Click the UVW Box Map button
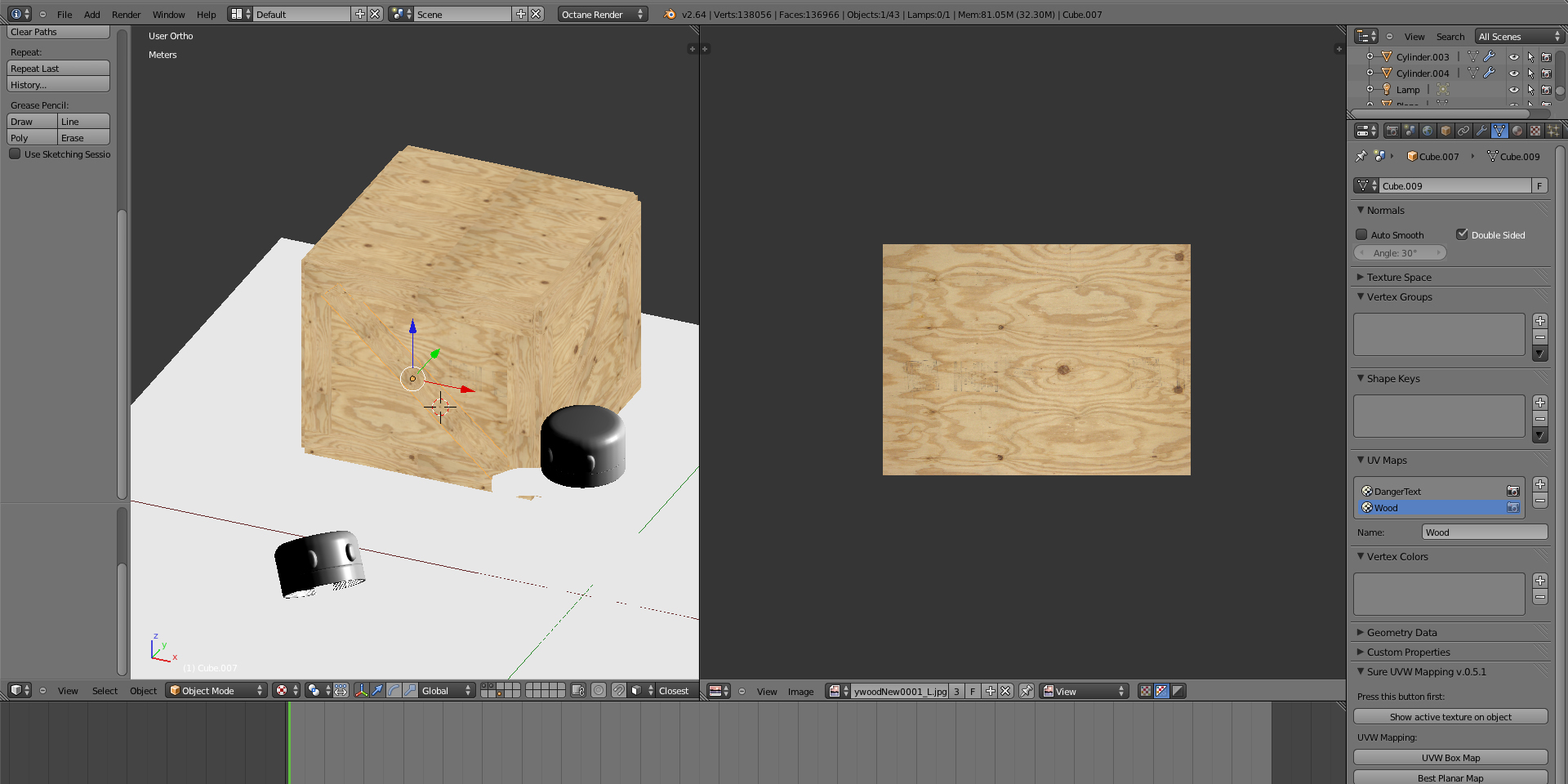The height and width of the screenshot is (784, 1568). click(x=1450, y=757)
